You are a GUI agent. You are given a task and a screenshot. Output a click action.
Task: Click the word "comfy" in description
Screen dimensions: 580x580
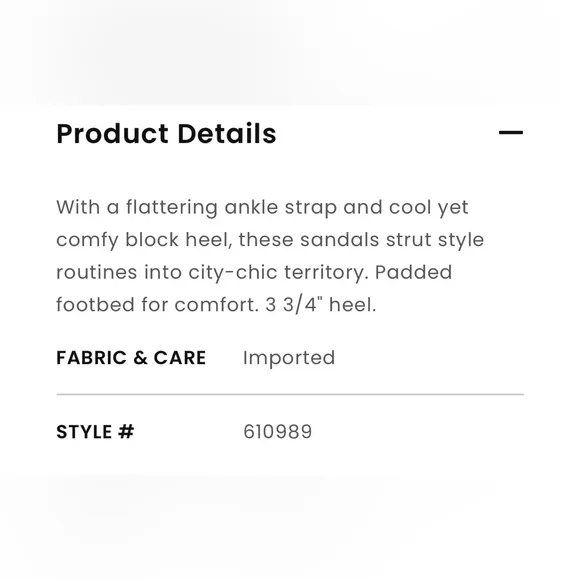point(87,241)
